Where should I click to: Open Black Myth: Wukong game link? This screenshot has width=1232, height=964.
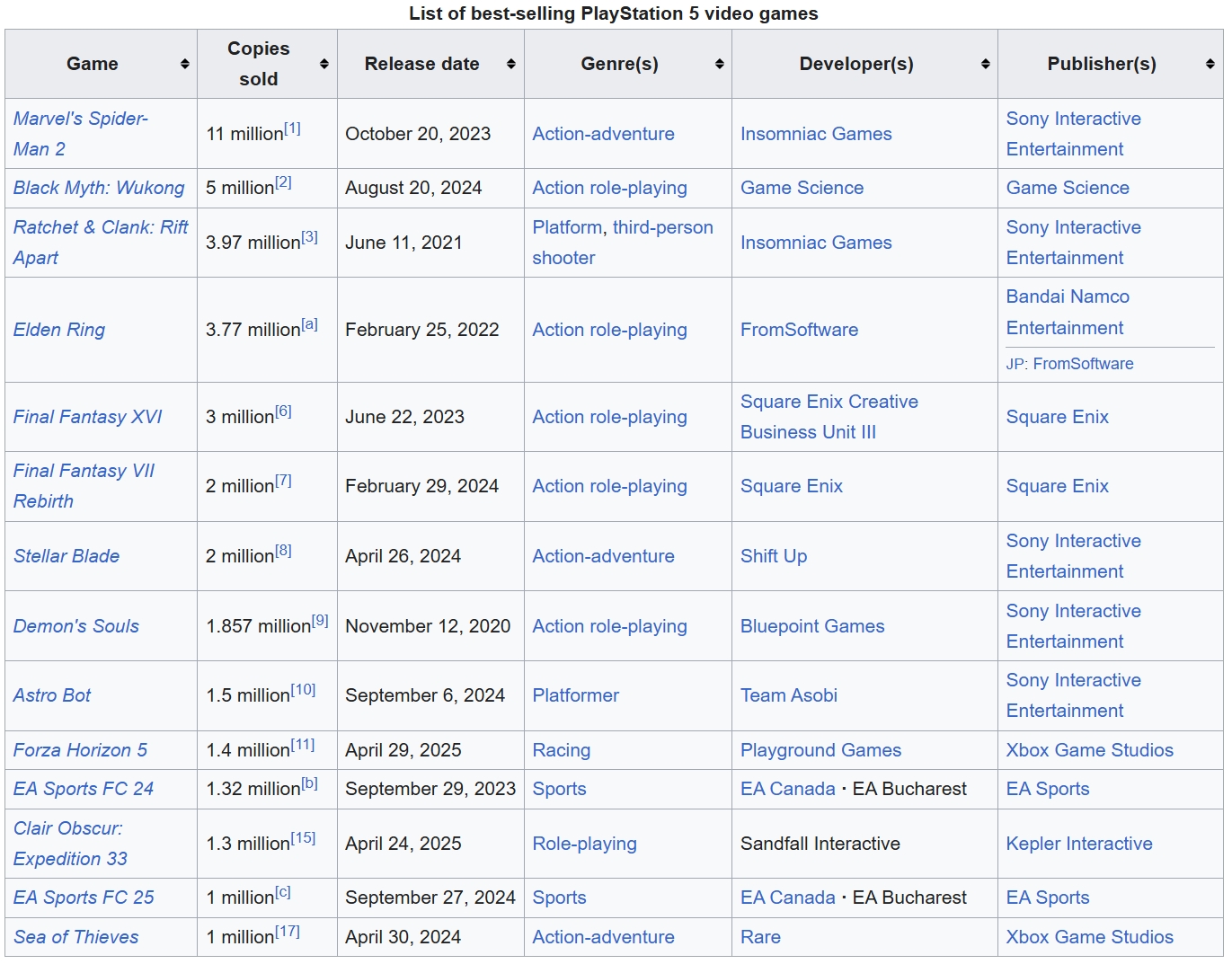tap(99, 188)
